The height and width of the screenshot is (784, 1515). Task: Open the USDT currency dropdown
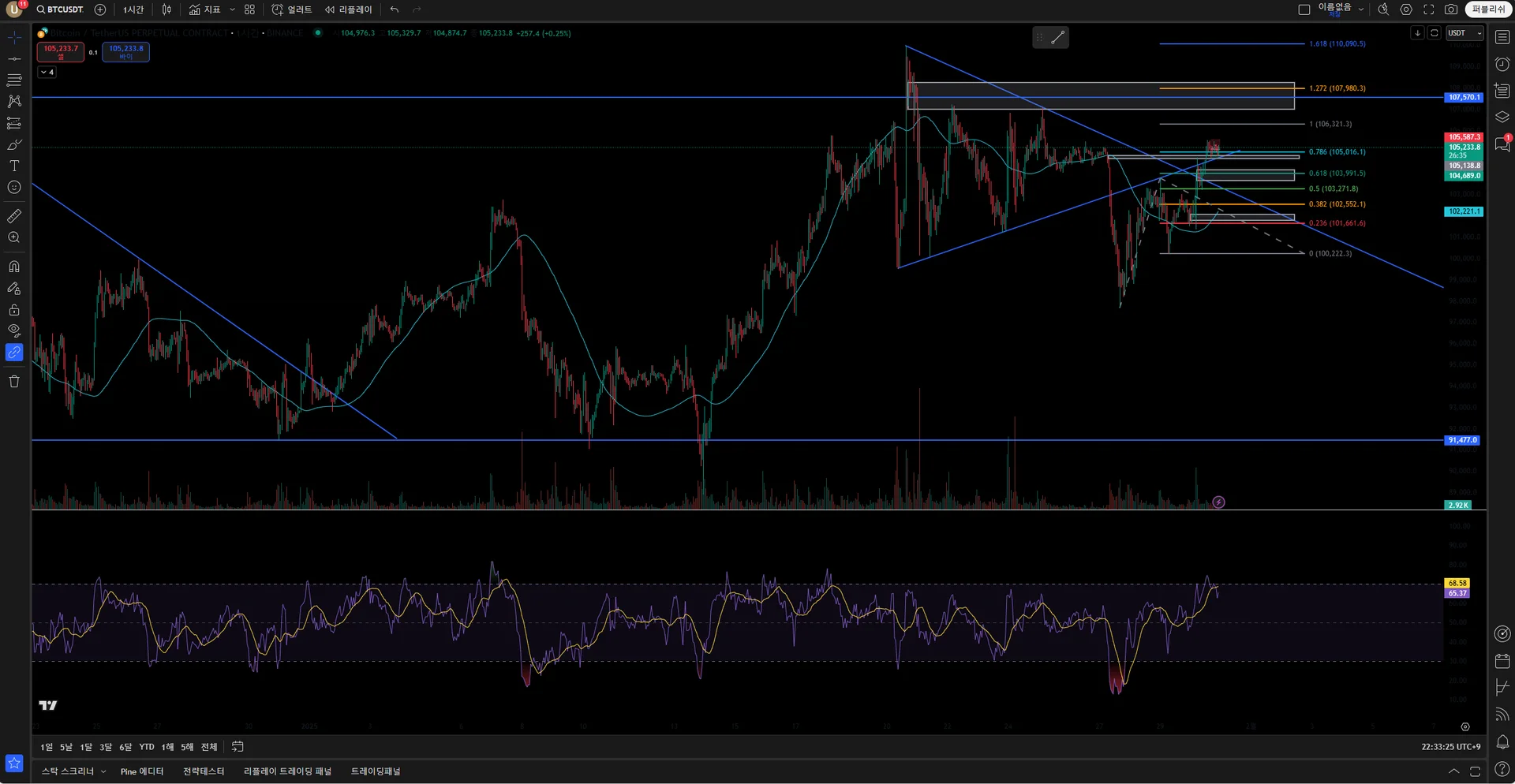(1464, 33)
